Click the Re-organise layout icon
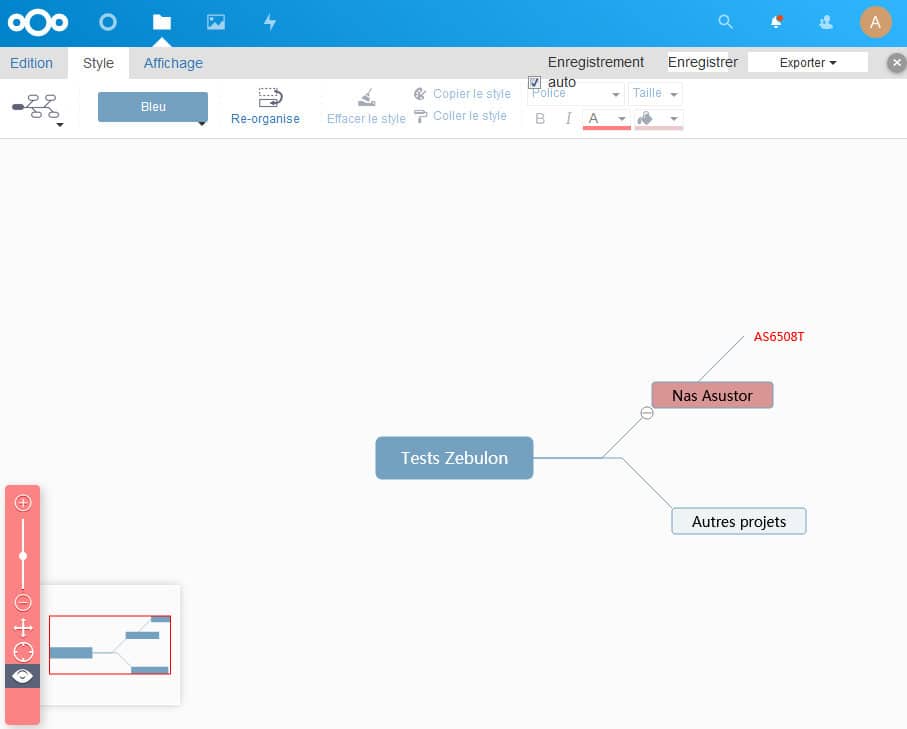The width and height of the screenshot is (907, 729). click(x=270, y=97)
